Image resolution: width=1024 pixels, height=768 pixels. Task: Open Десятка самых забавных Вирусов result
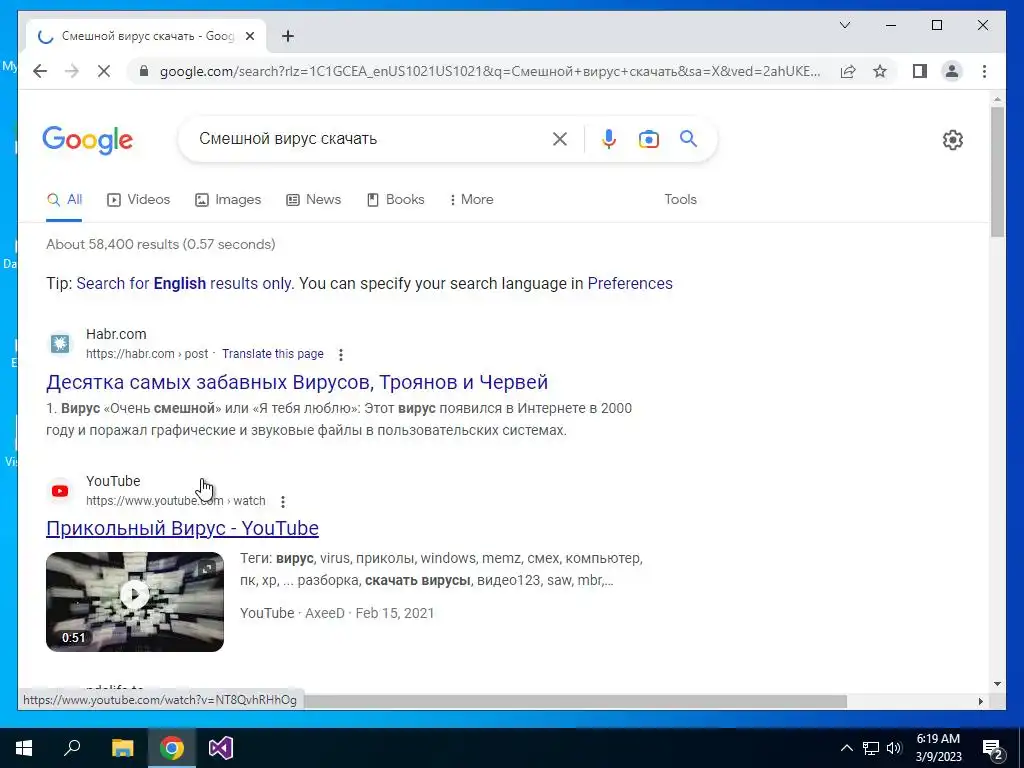click(x=297, y=382)
